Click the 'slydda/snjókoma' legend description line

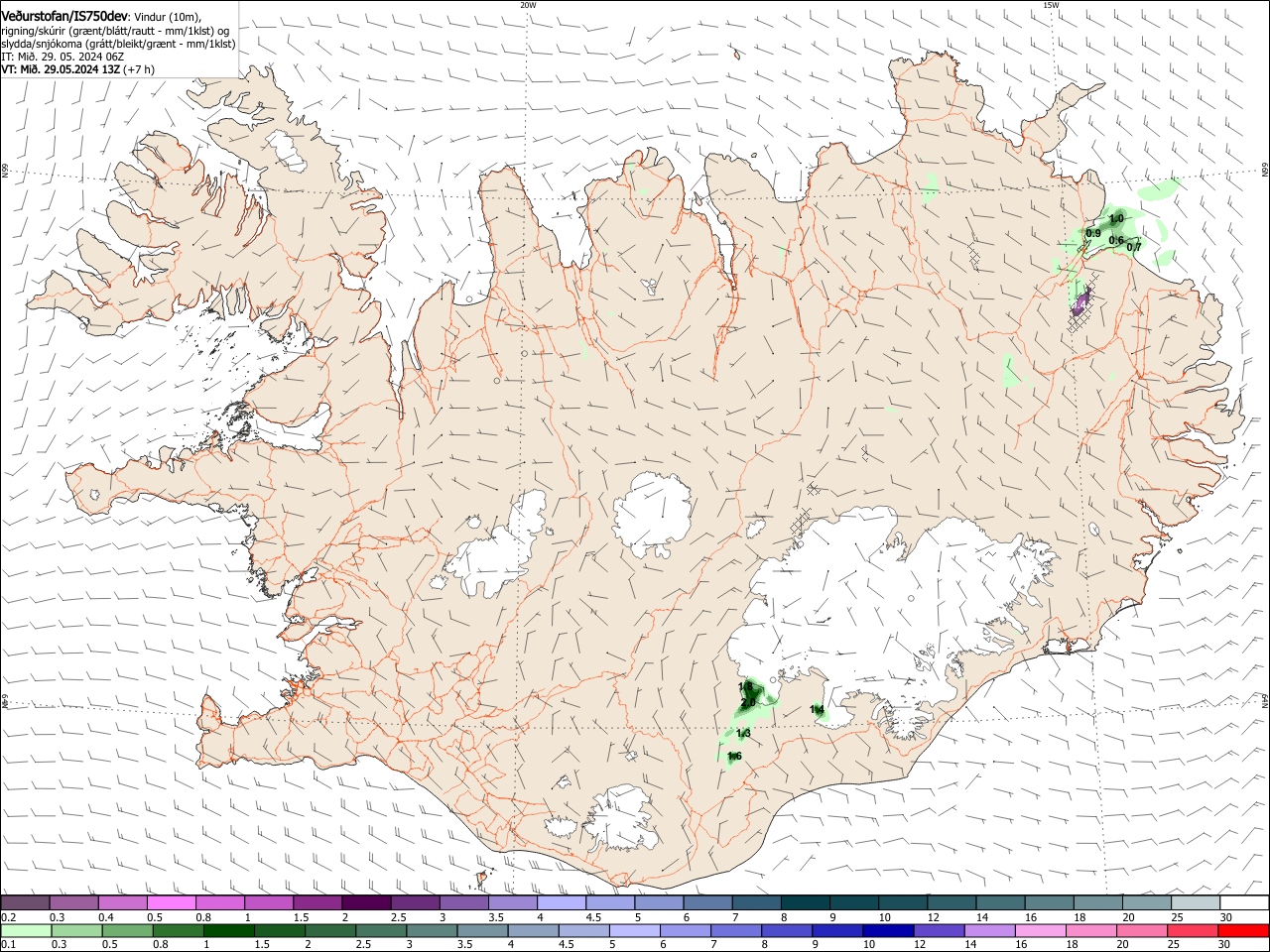coord(118,44)
